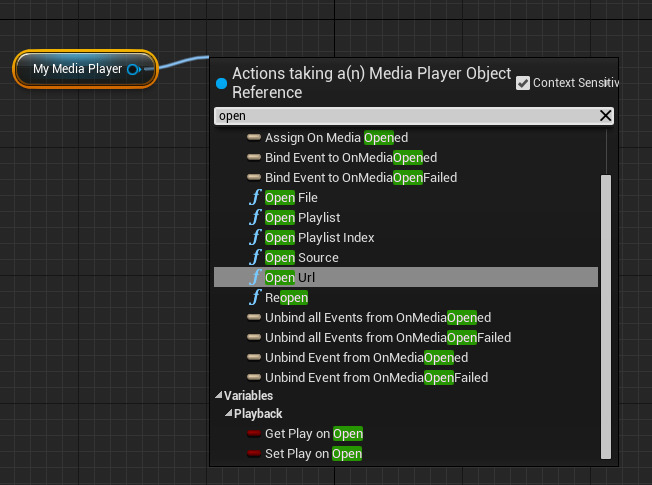Screen dimensions: 652x485
Task: Click the delegate icon beside Unbind all Events from OnMediaOpenFailed
Action: coord(254,337)
